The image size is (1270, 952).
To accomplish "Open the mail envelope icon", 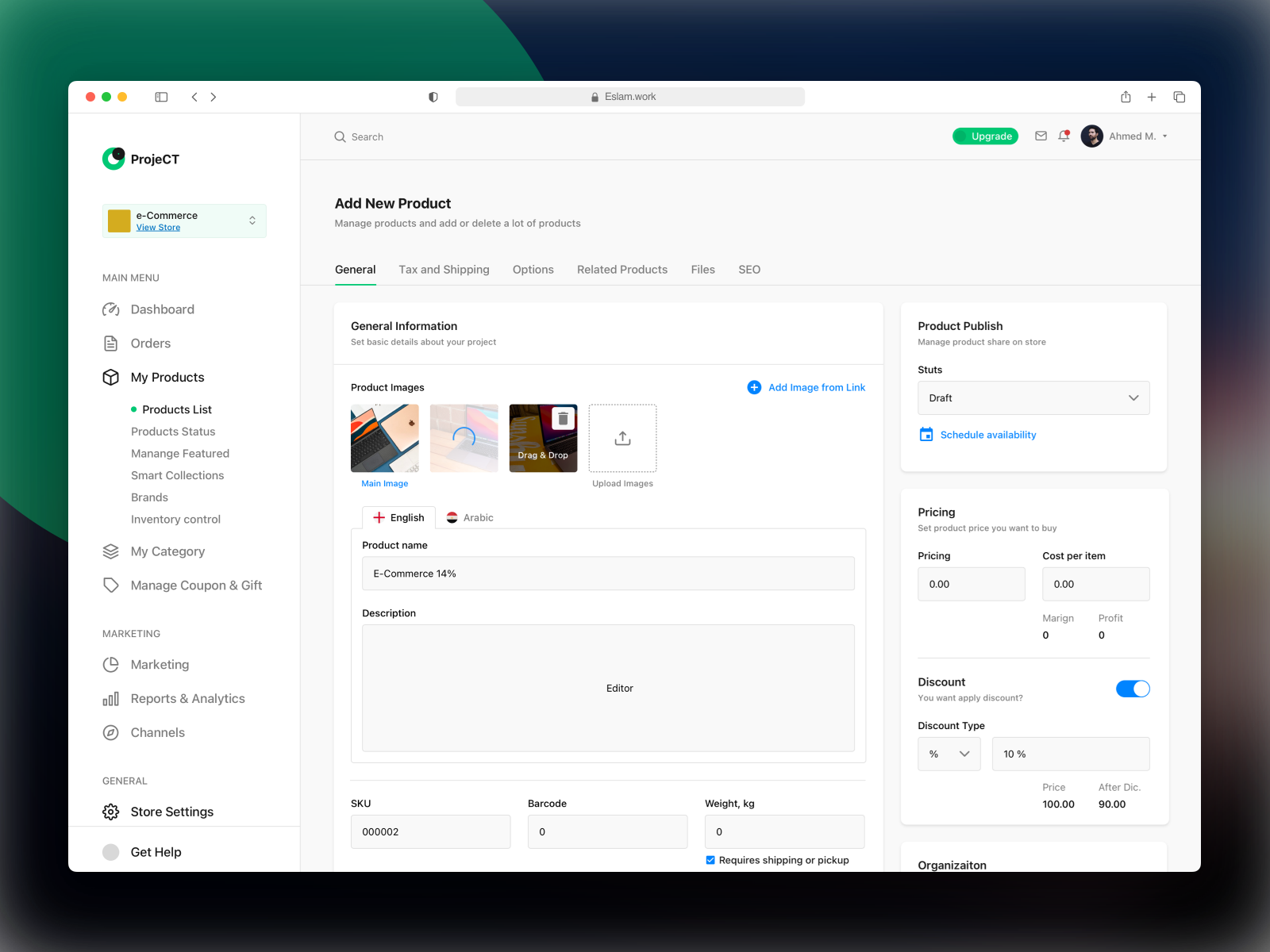I will click(1041, 136).
